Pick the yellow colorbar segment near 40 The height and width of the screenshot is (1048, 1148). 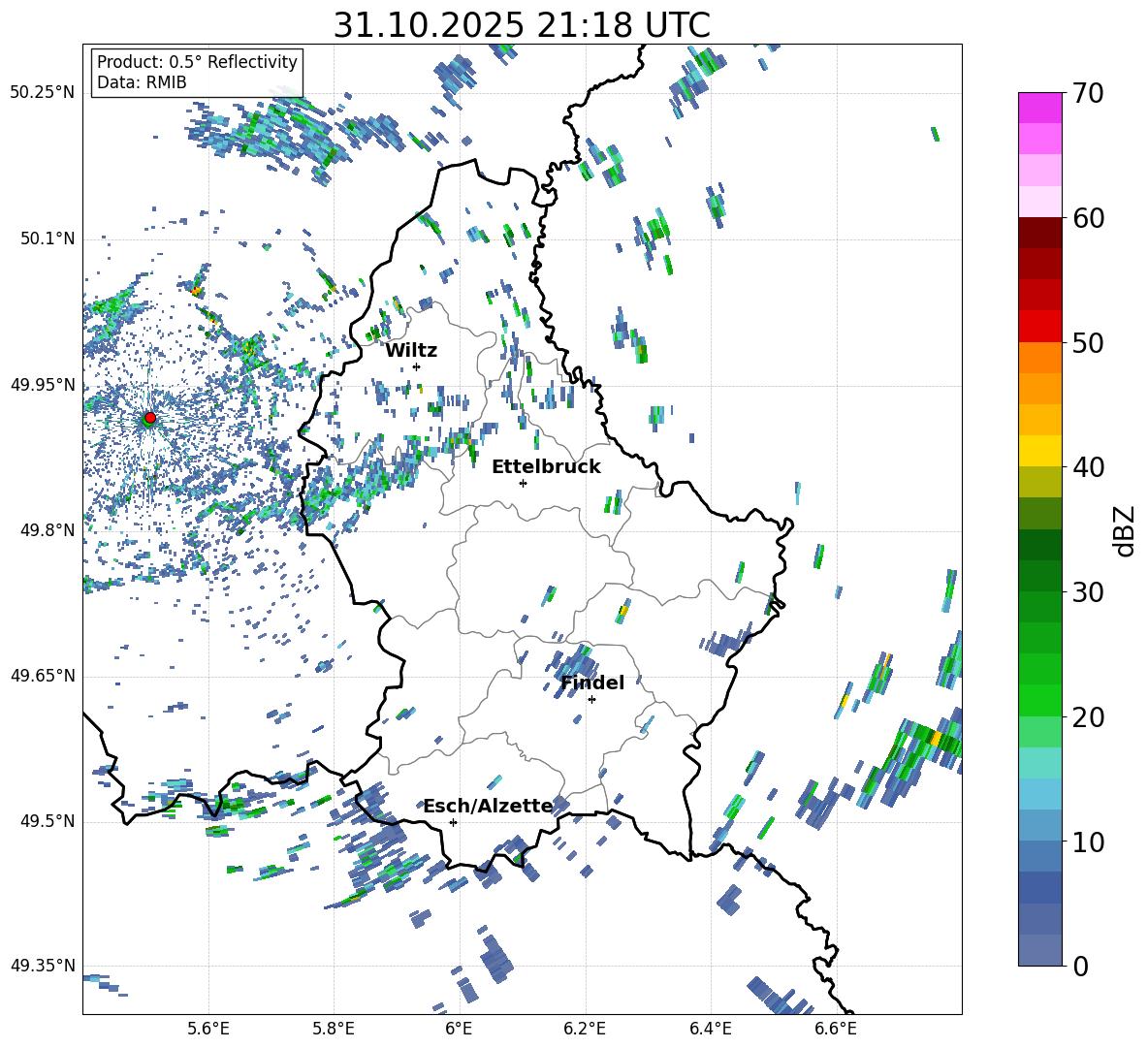pyautogui.click(x=1040, y=451)
